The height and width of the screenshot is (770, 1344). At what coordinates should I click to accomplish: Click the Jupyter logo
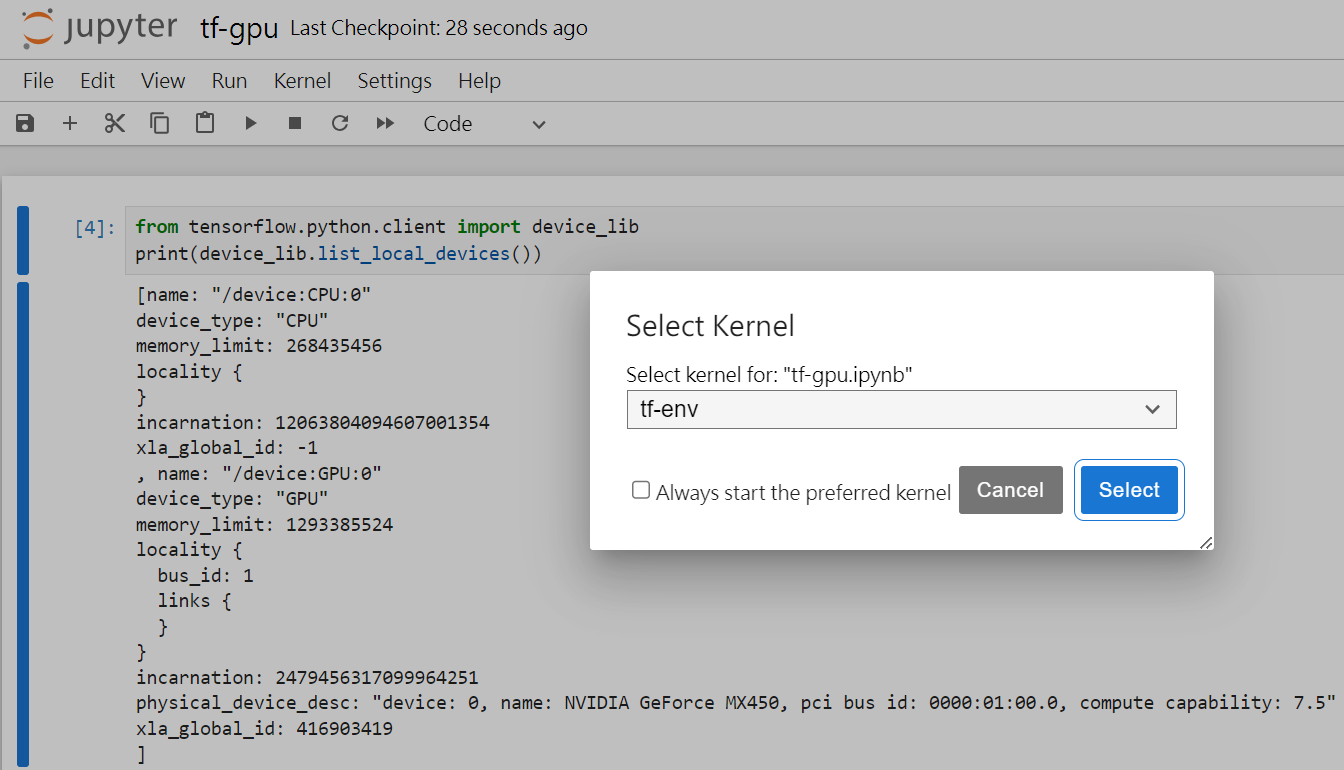[99, 29]
